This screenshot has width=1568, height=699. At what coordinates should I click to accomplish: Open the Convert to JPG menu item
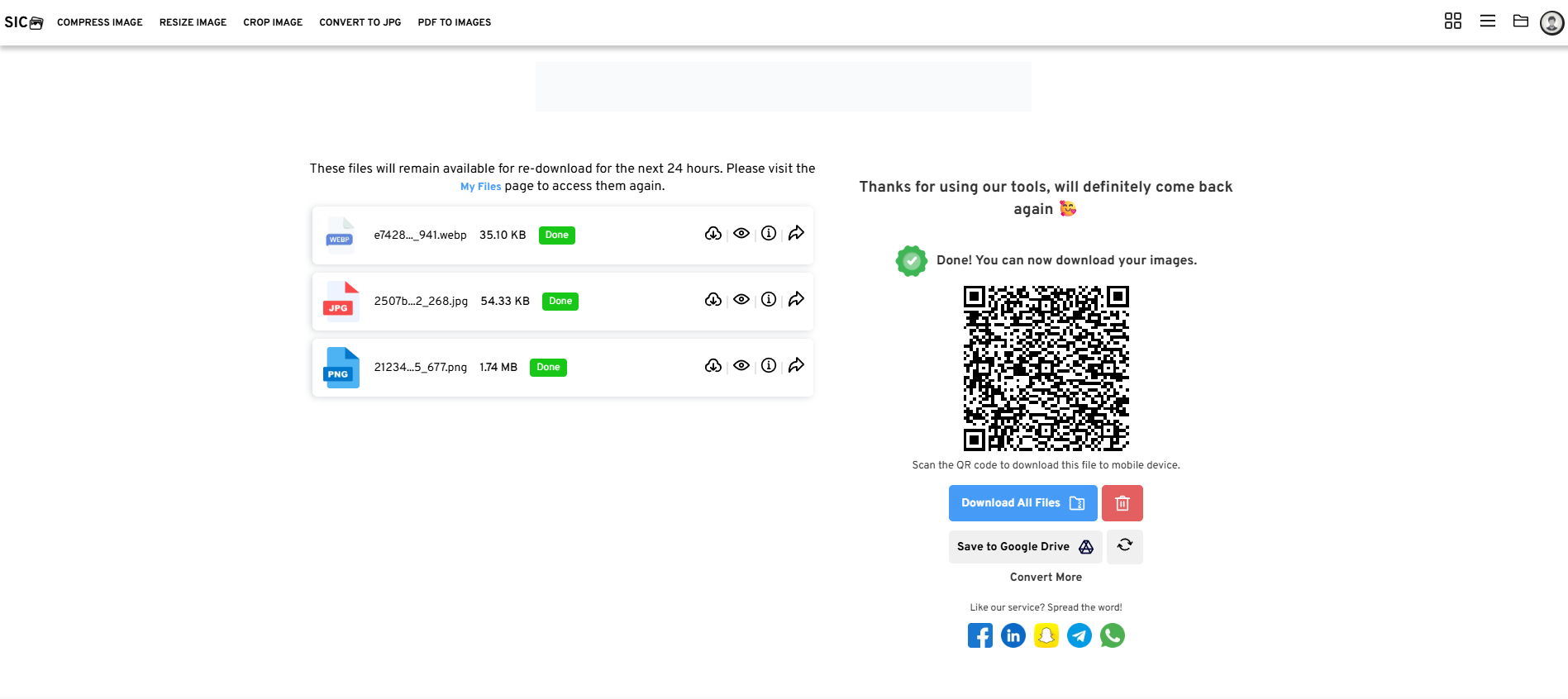pyautogui.click(x=360, y=22)
